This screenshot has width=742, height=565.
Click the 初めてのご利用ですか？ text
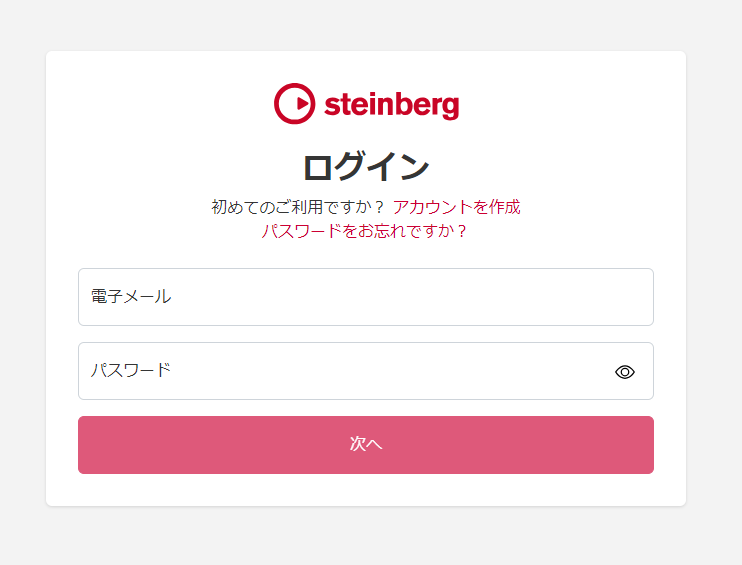point(298,207)
